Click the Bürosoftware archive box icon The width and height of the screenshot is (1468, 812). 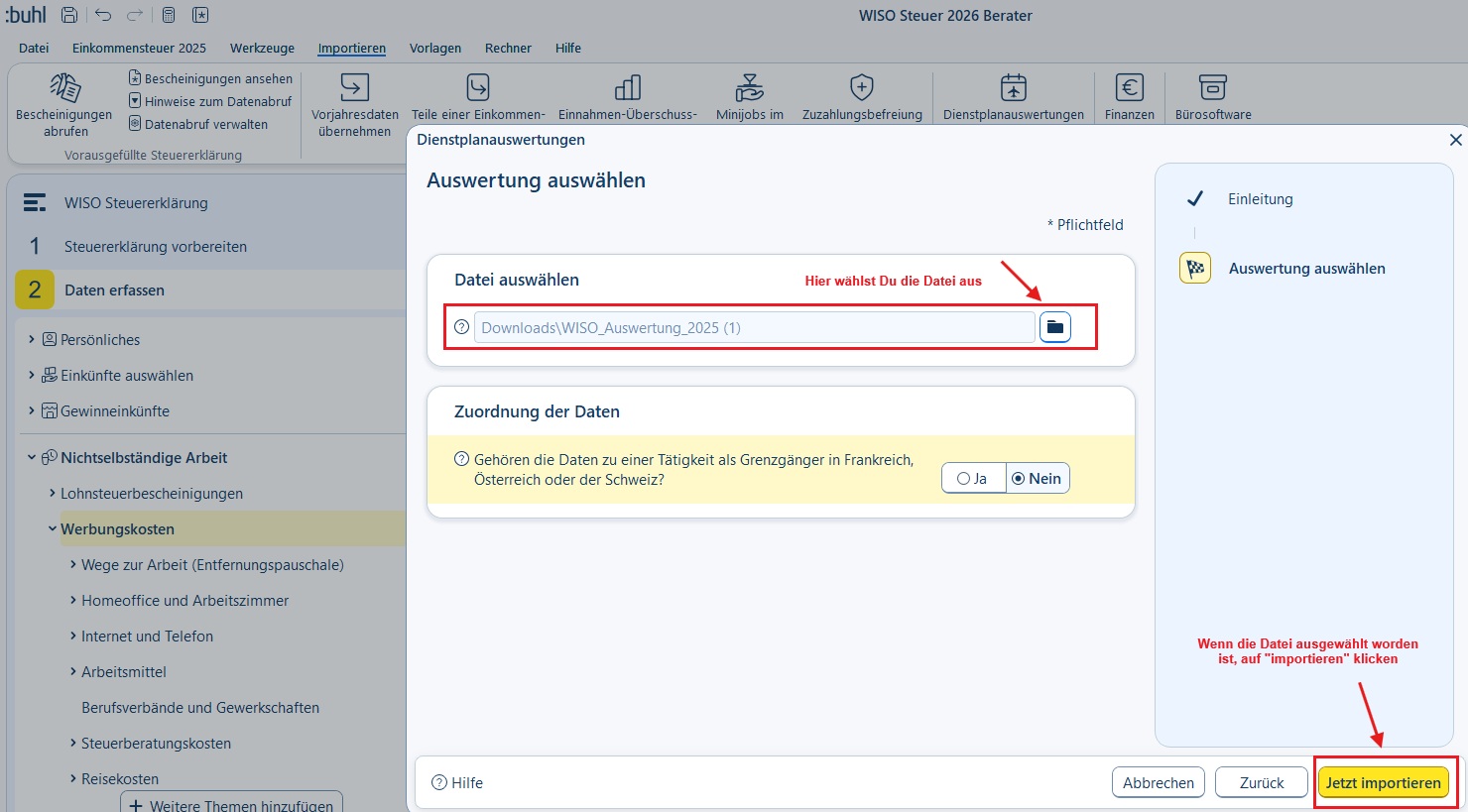(x=1213, y=87)
